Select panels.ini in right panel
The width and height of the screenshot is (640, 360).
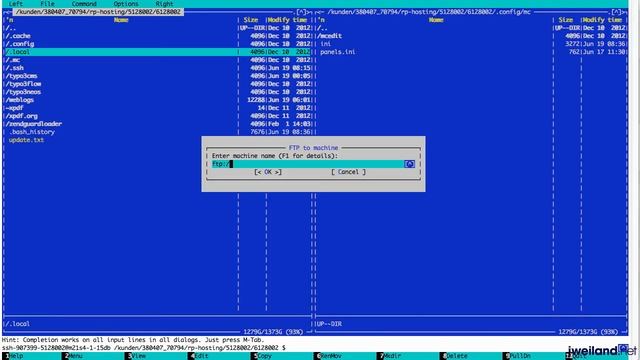click(472, 52)
